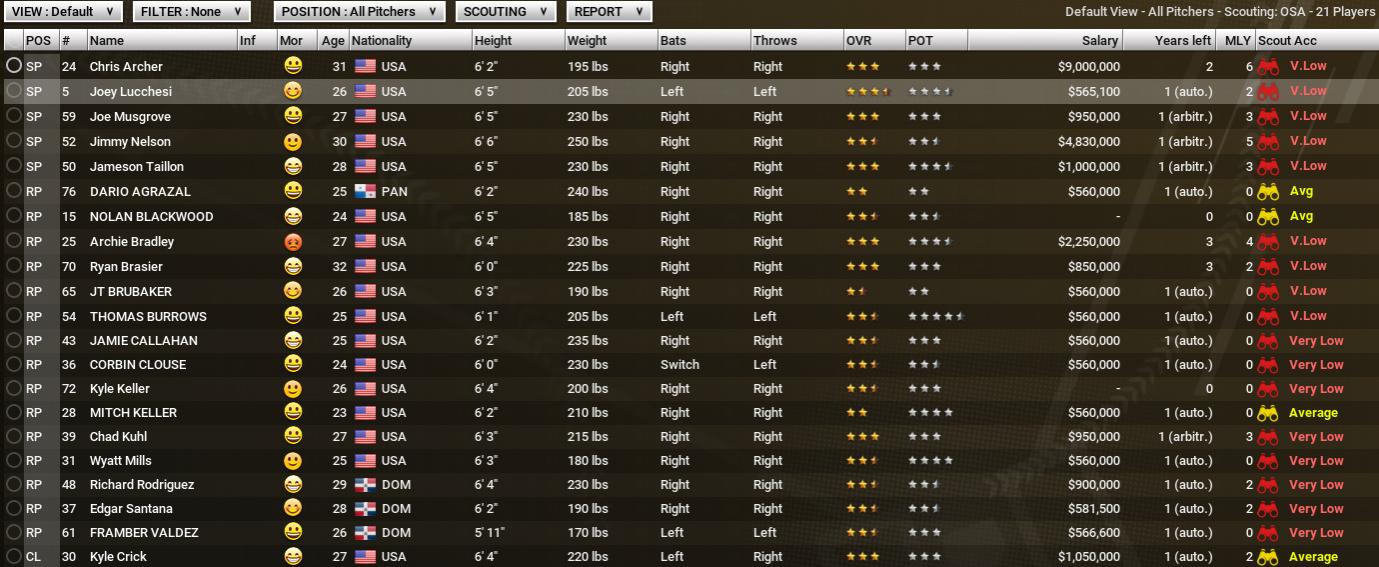The image size is (1379, 567).
Task: Sort the list by Salary column header
Action: pos(1099,41)
